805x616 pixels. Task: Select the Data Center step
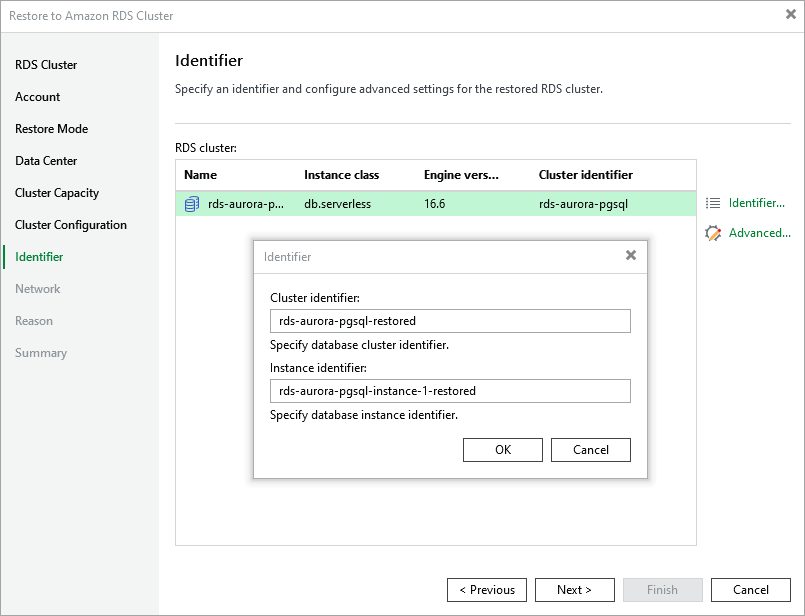pos(46,161)
